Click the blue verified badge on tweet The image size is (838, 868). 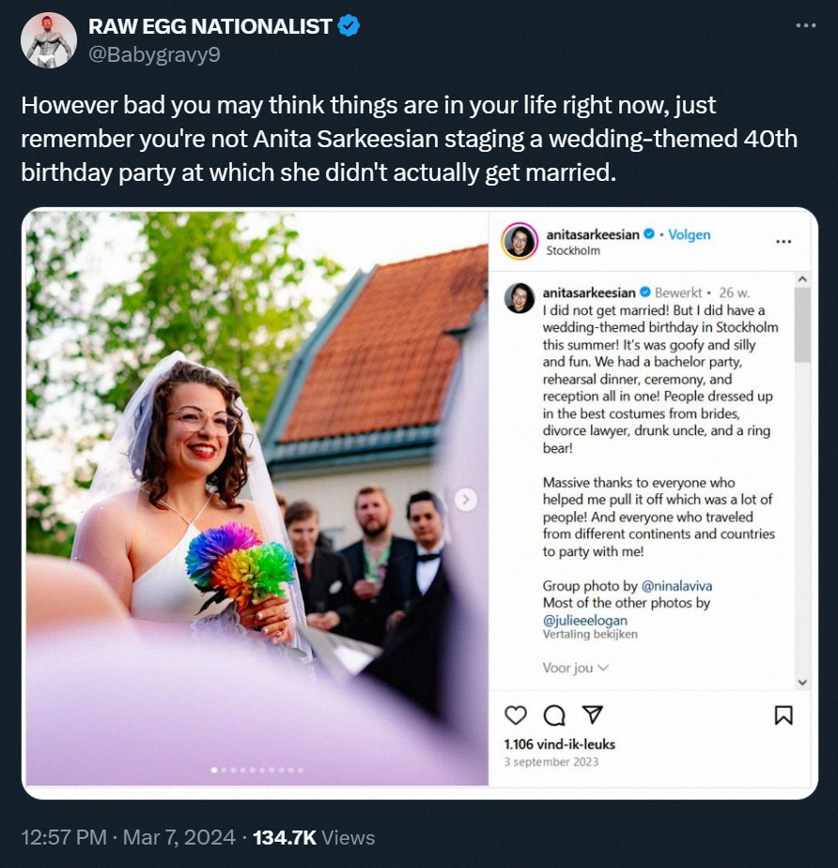pyautogui.click(x=349, y=27)
